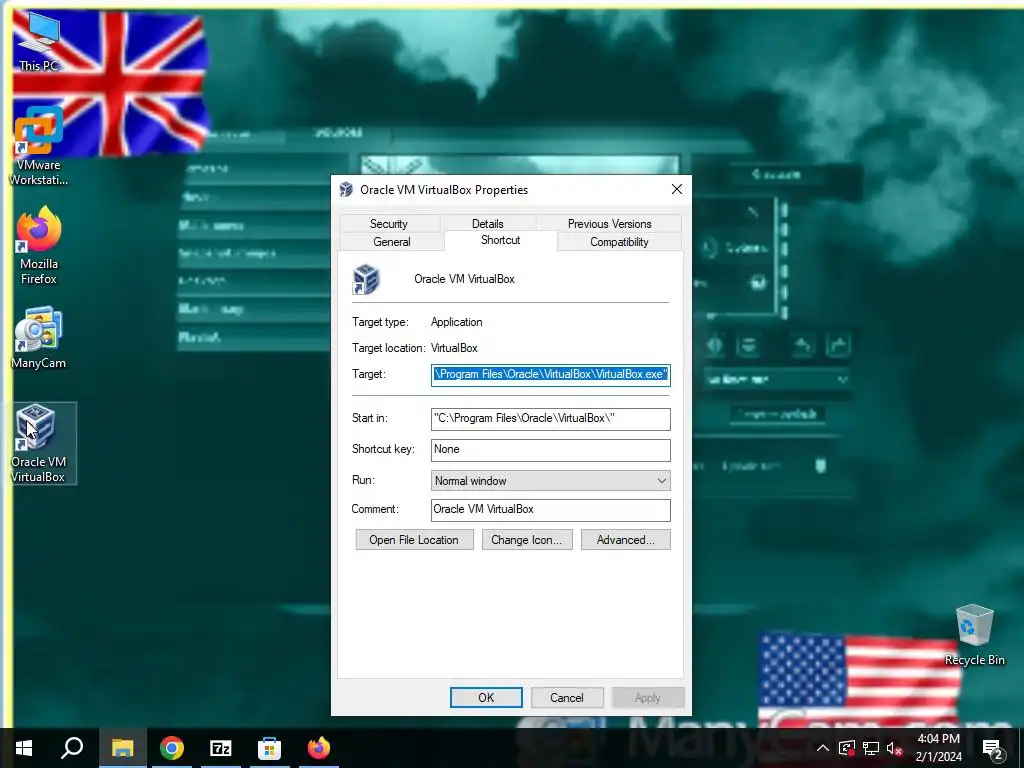Expand the Run dropdown set to Normal window
1024x768 pixels.
[551, 481]
